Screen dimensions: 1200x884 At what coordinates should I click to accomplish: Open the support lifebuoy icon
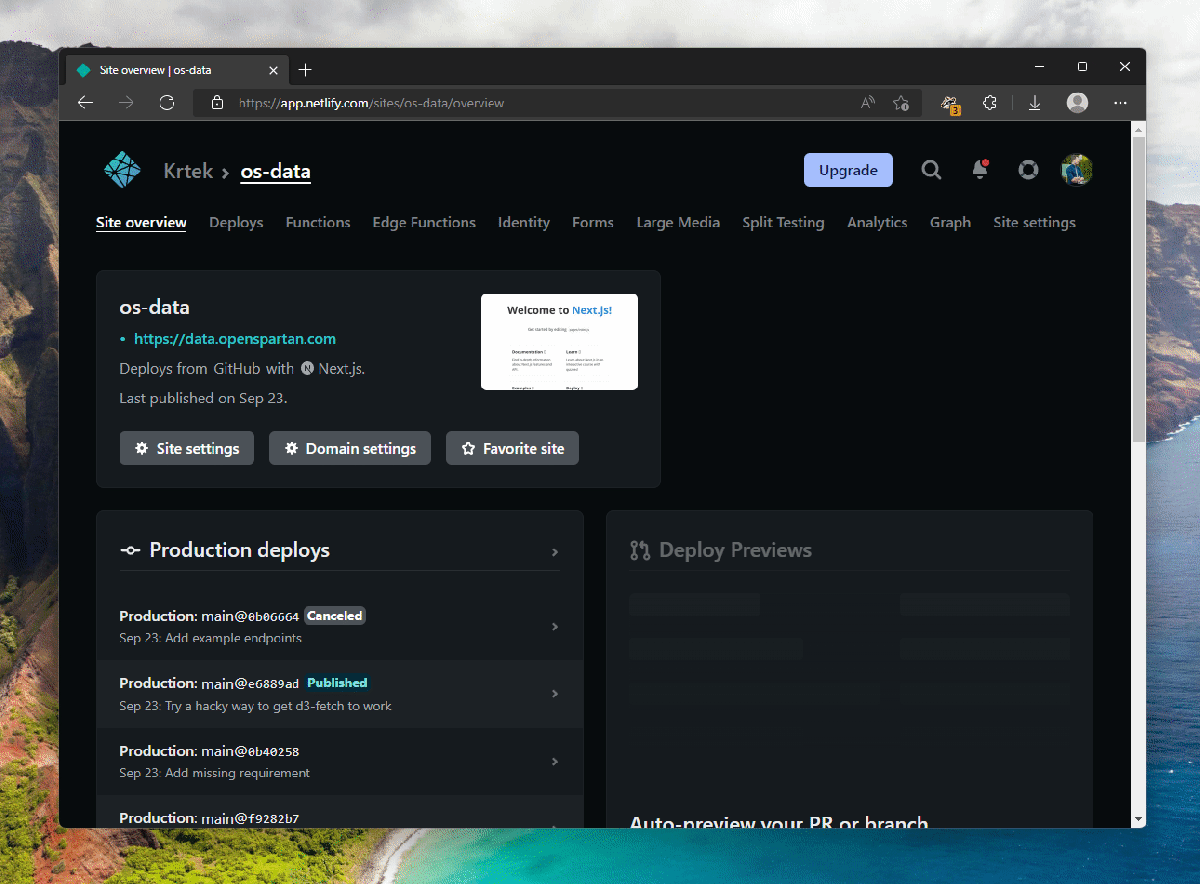click(x=1028, y=170)
